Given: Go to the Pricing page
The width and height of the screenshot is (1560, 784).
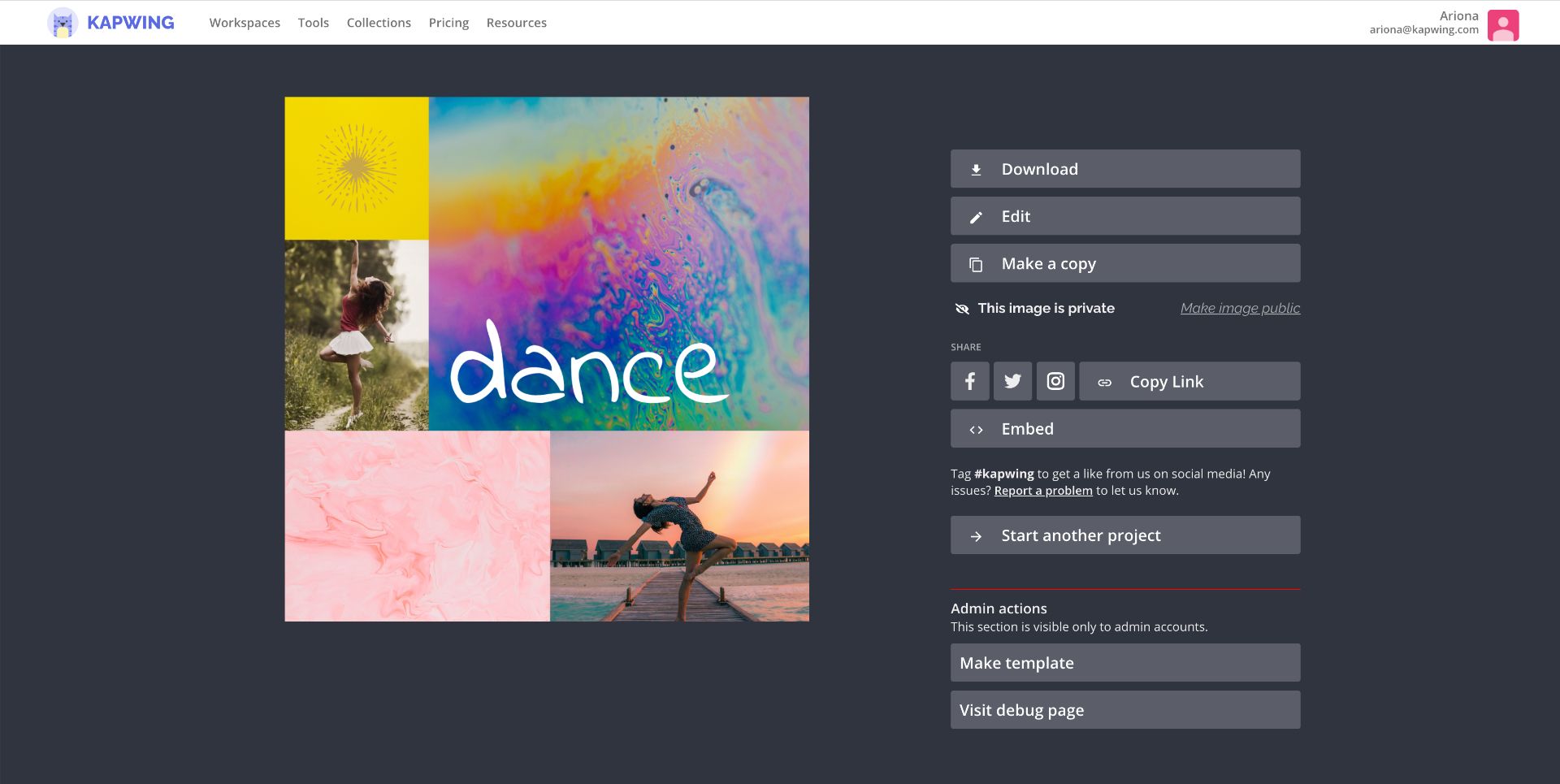Looking at the screenshot, I should pos(448,23).
